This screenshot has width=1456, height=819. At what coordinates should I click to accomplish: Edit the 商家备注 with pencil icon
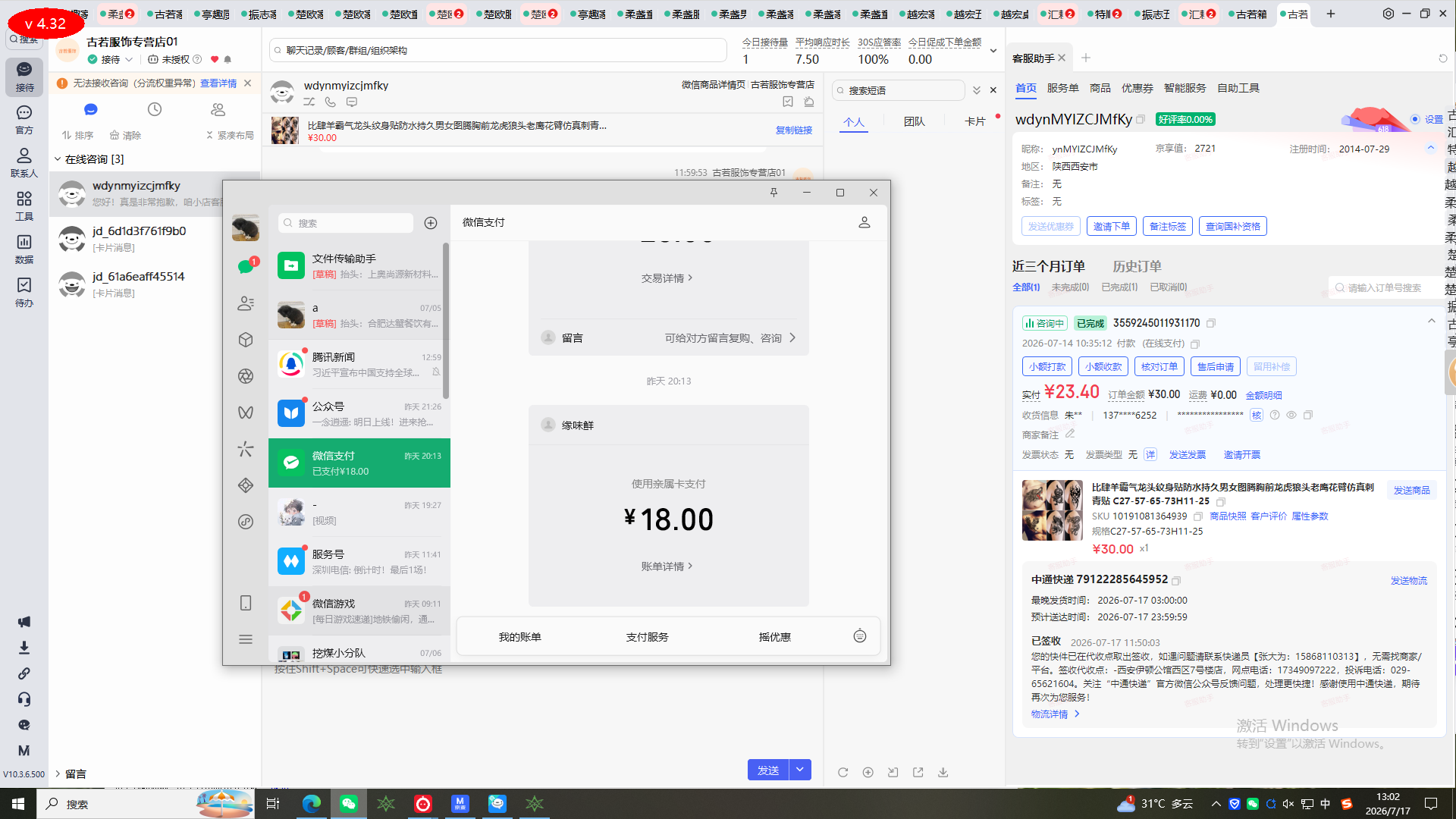click(x=1070, y=434)
